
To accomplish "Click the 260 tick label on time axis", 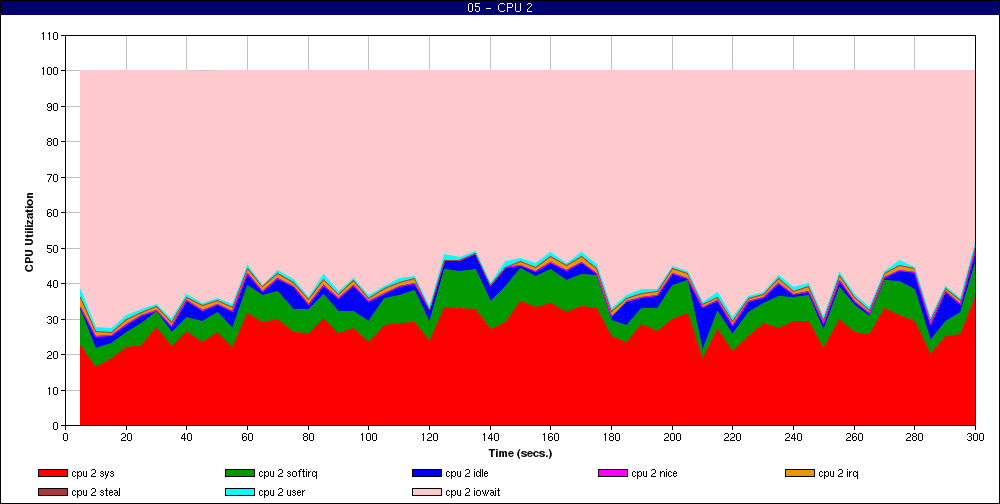I will pyautogui.click(x=854, y=437).
